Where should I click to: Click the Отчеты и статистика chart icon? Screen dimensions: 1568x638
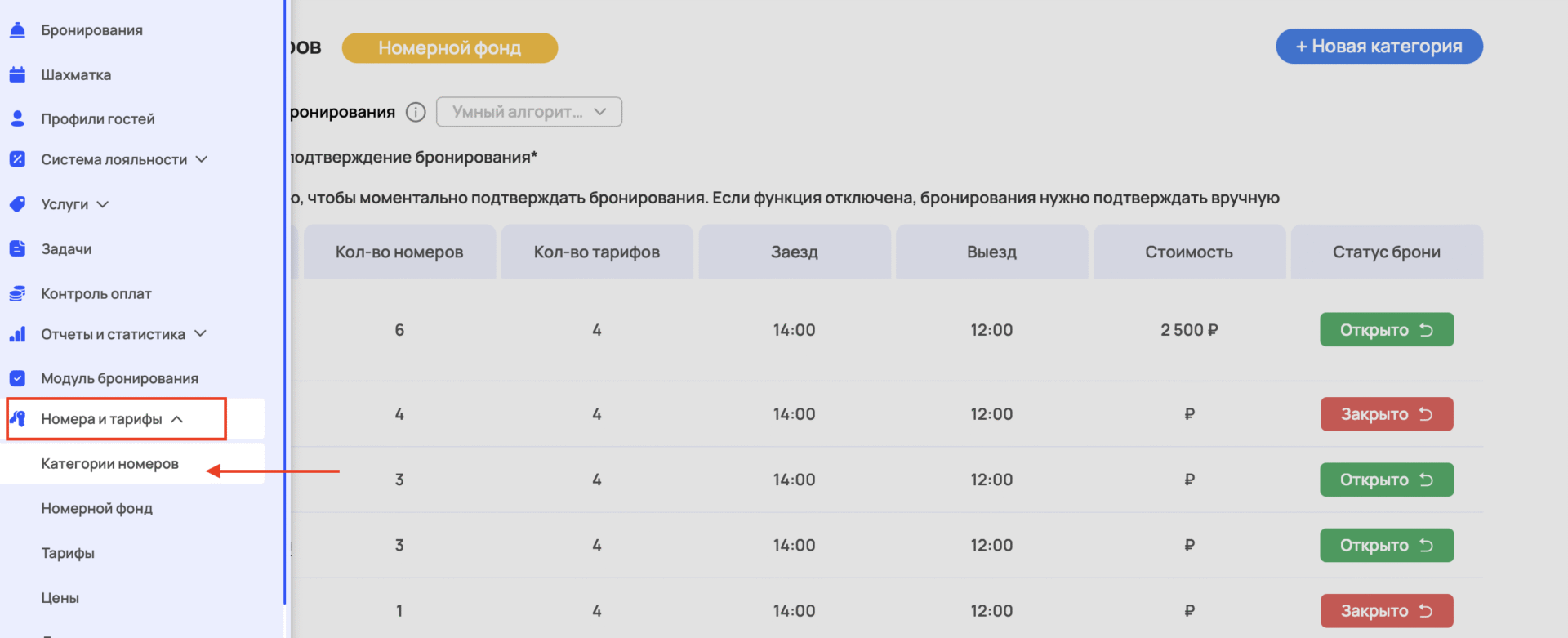17,334
